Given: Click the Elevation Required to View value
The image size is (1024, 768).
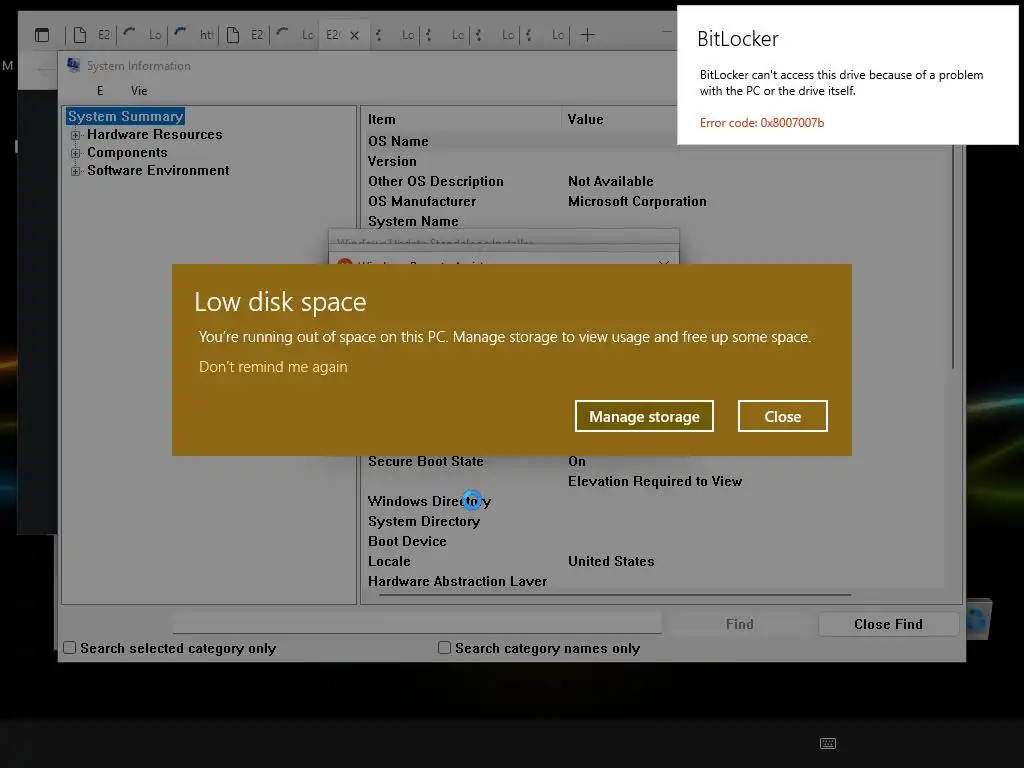Looking at the screenshot, I should (x=655, y=481).
